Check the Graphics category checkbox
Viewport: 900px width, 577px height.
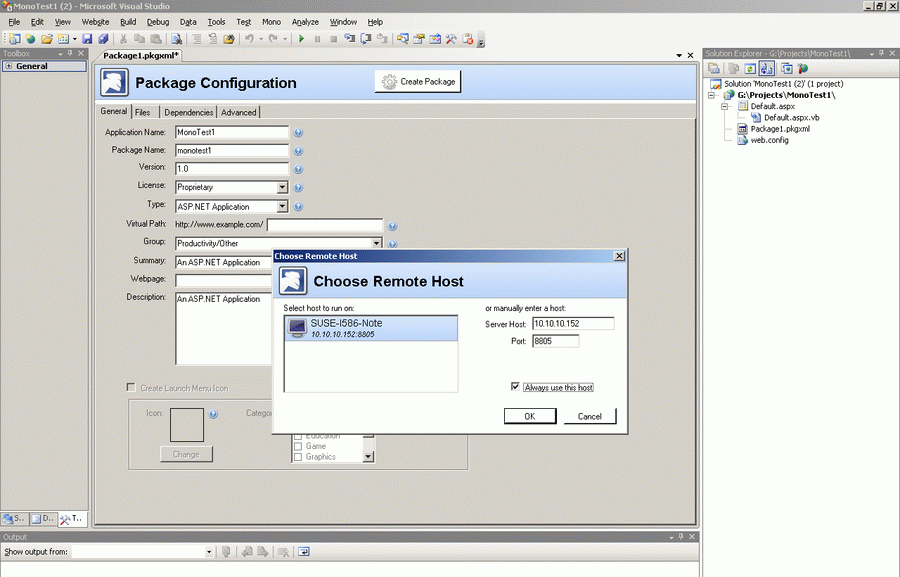click(x=298, y=457)
